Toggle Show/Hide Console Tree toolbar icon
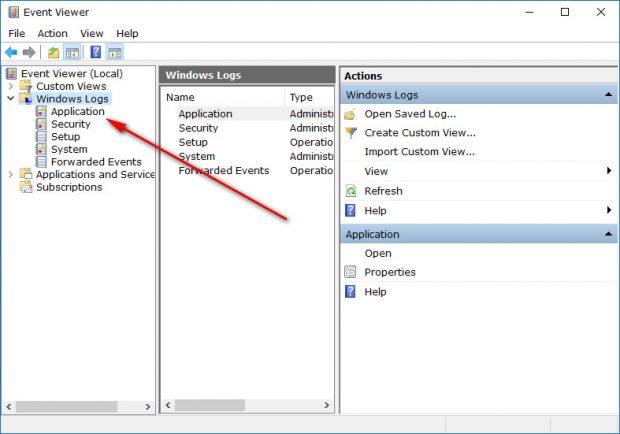 pyautogui.click(x=72, y=52)
